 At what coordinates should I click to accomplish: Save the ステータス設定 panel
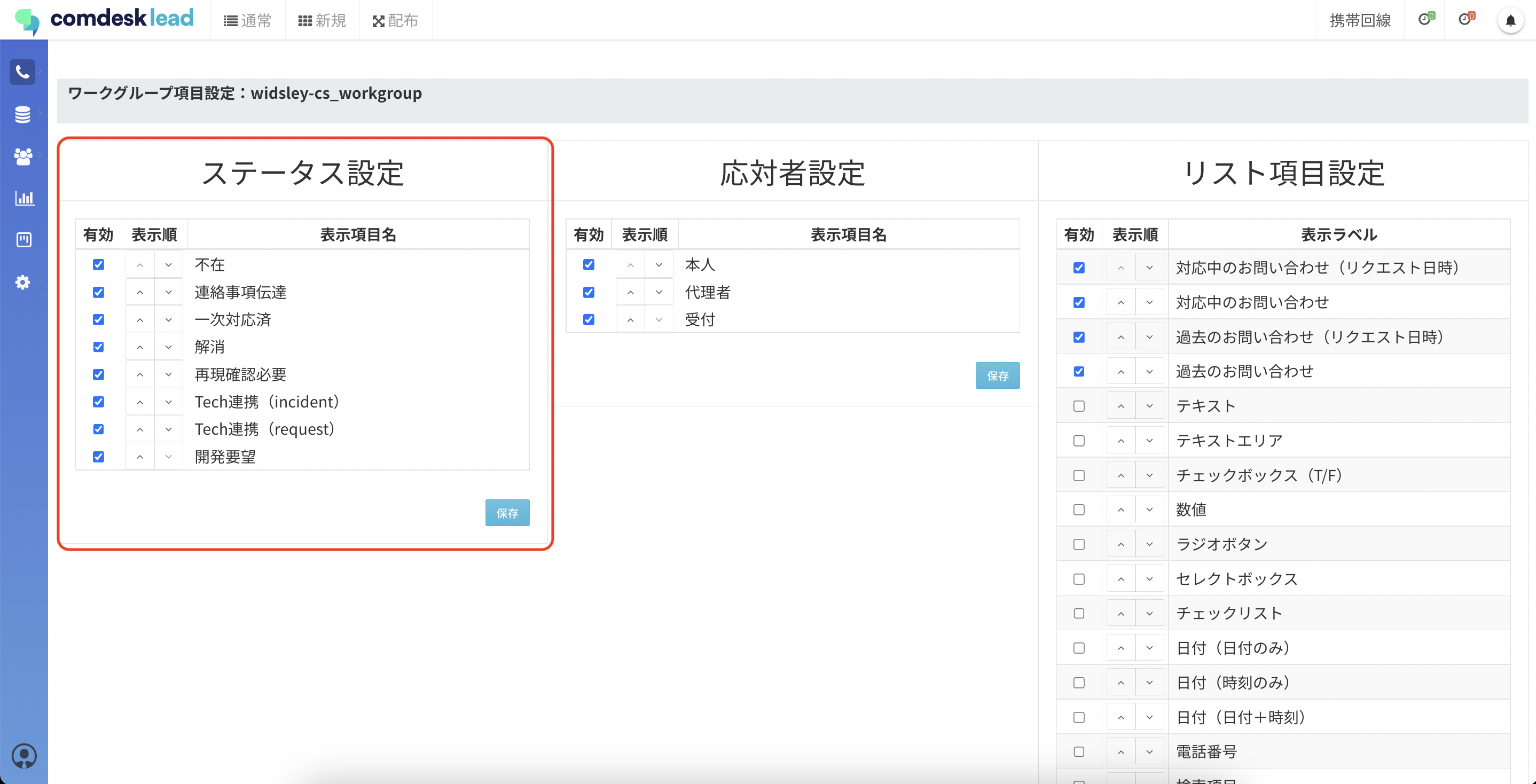(507, 513)
